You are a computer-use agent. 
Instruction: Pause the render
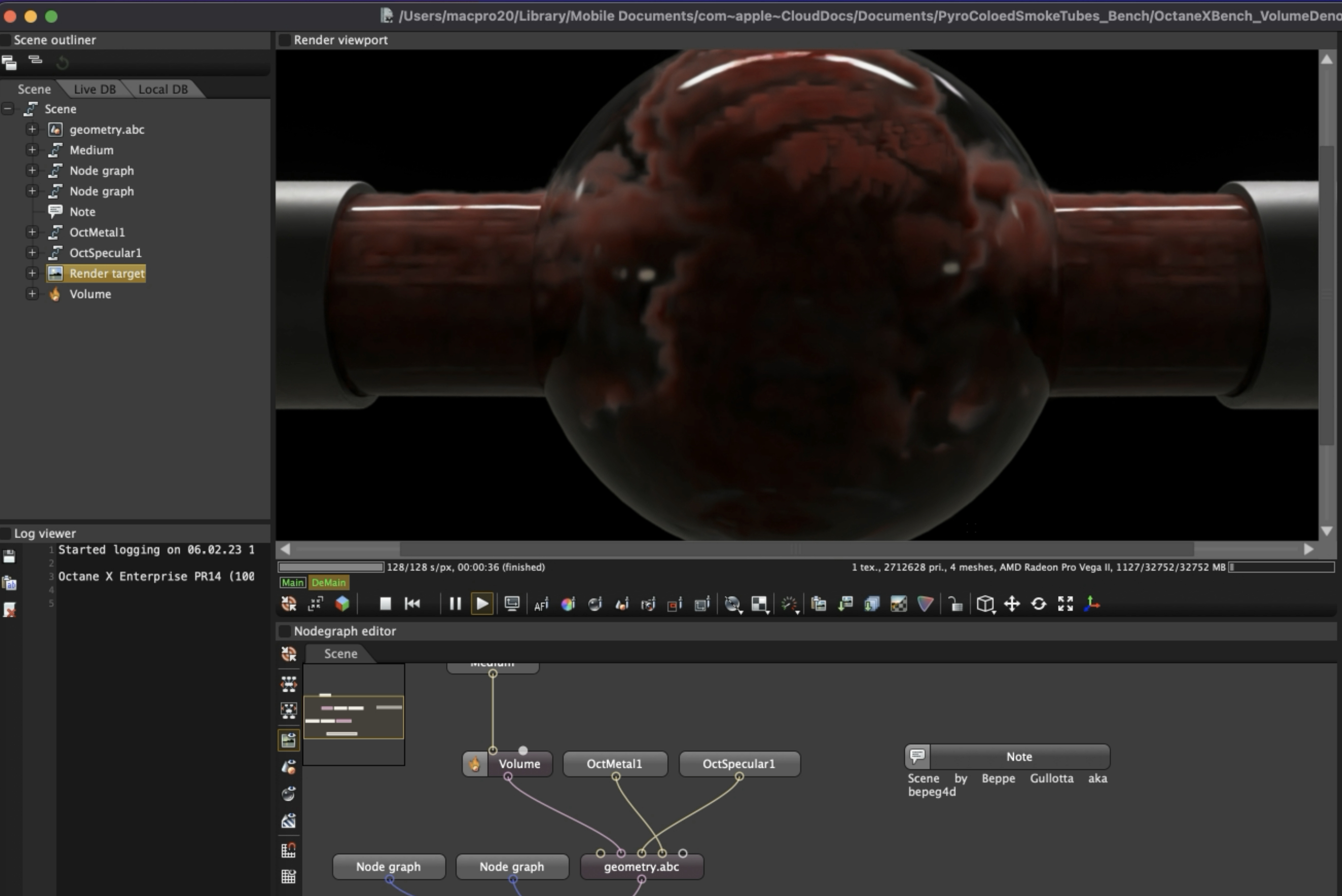coord(455,603)
